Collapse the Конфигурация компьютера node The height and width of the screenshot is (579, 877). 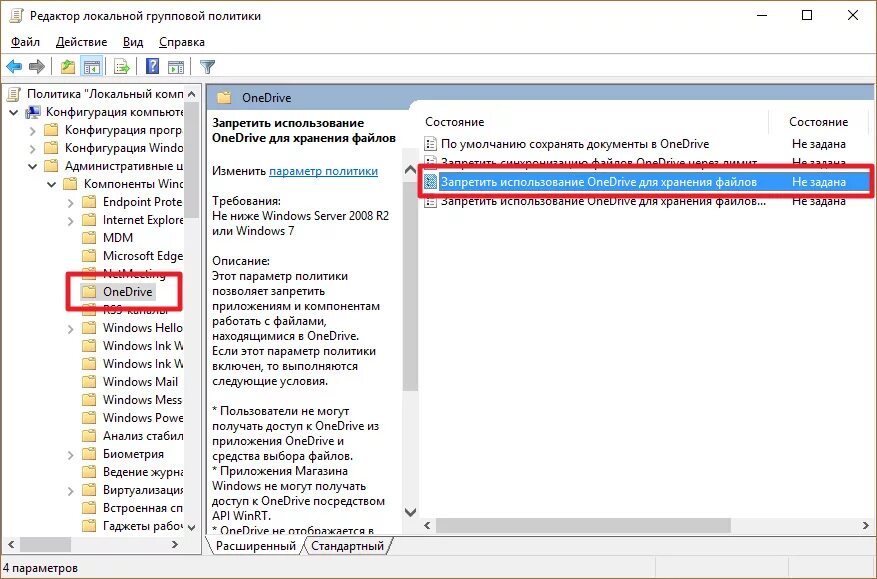13,112
